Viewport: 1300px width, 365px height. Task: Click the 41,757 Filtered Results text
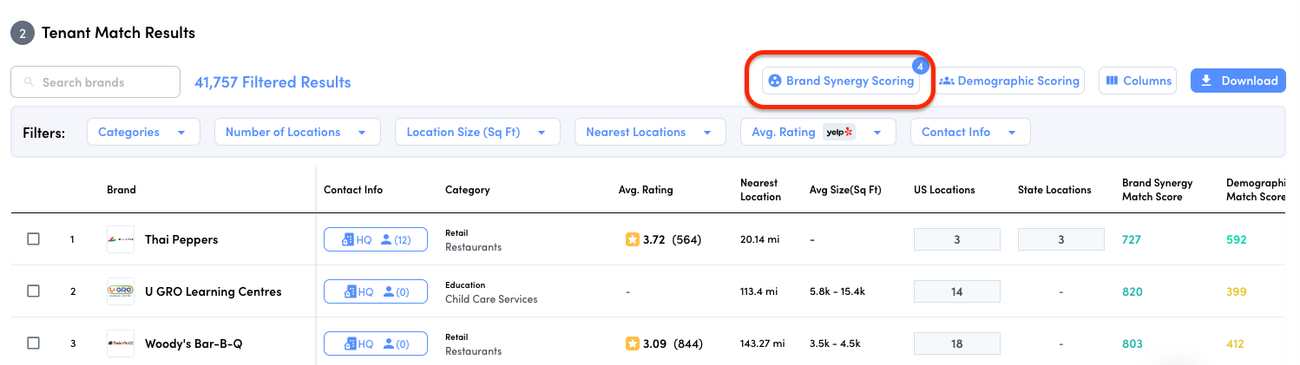click(272, 82)
